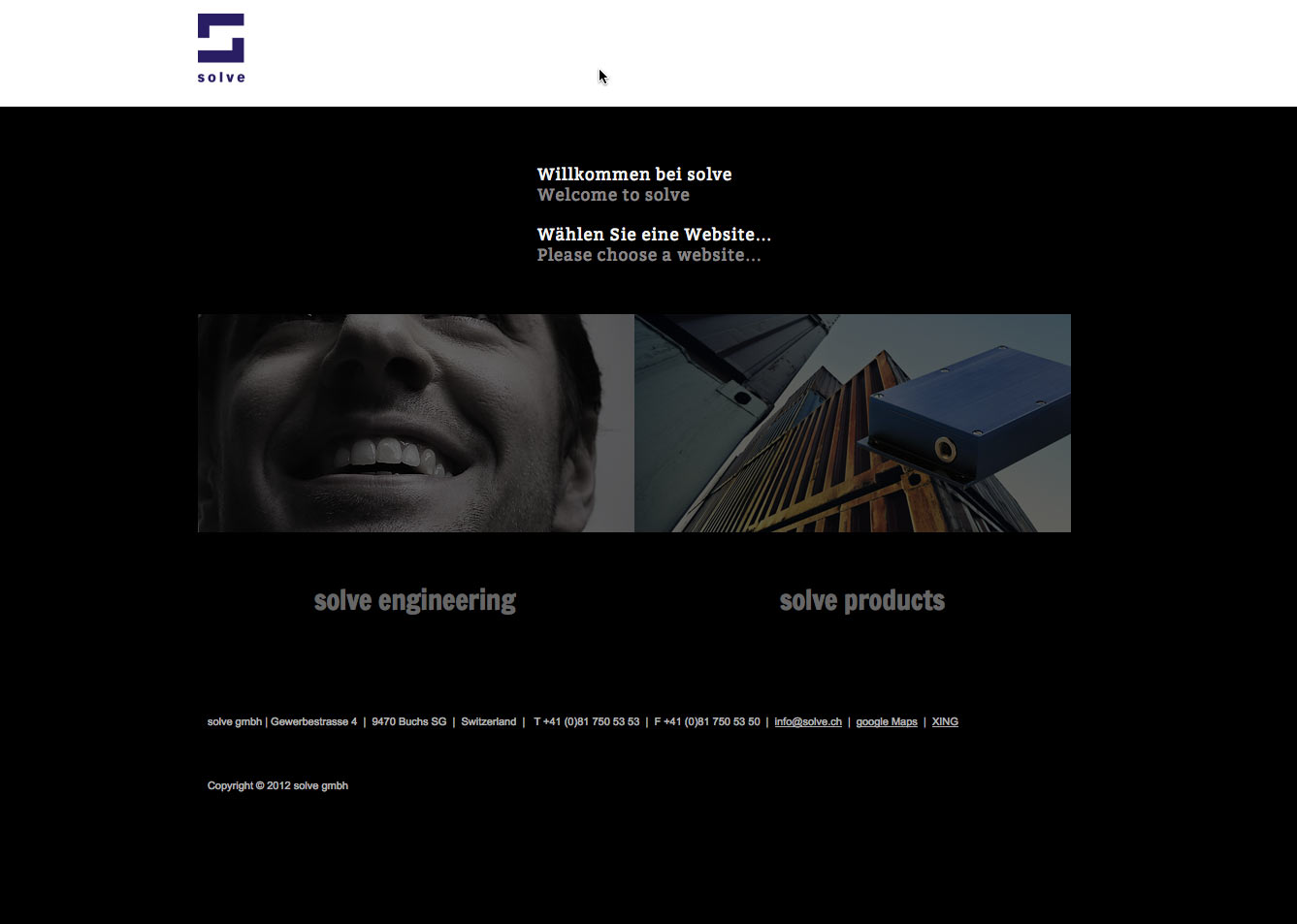Click the 'Welcome to solve' text
1297x924 pixels.
[613, 195]
